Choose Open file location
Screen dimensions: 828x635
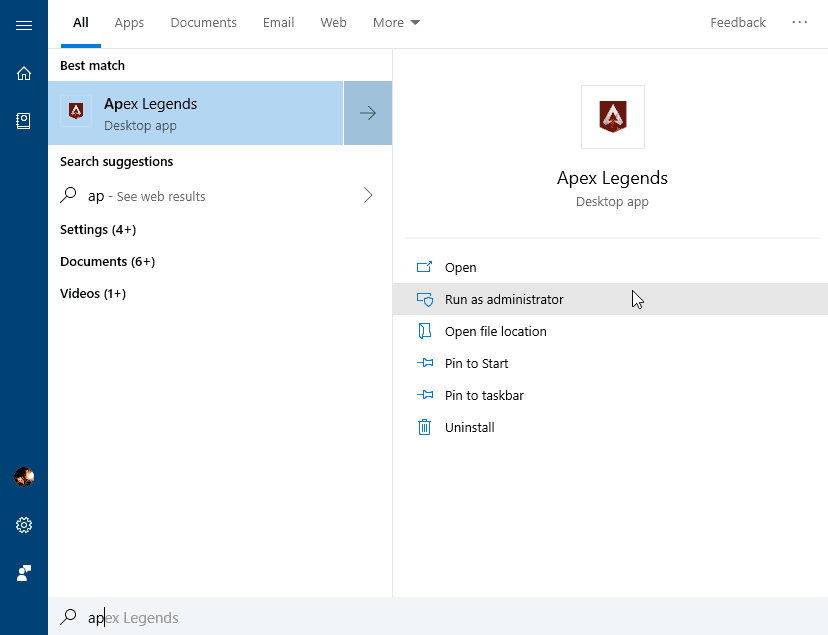pyautogui.click(x=495, y=331)
